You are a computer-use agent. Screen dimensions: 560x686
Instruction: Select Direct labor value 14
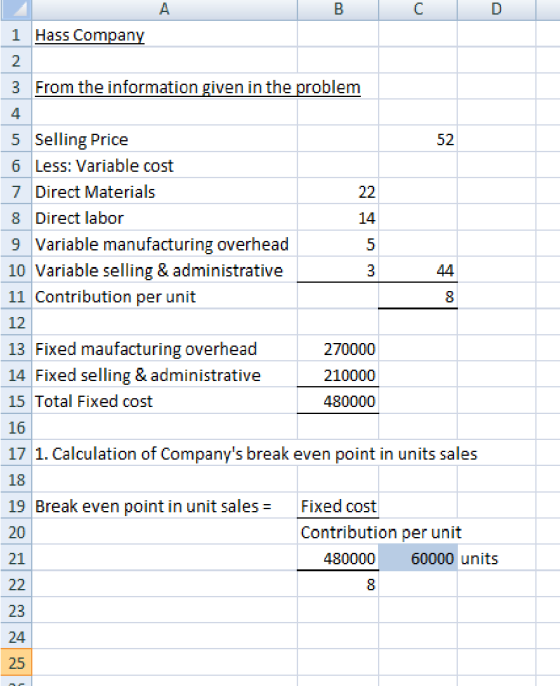point(338,217)
